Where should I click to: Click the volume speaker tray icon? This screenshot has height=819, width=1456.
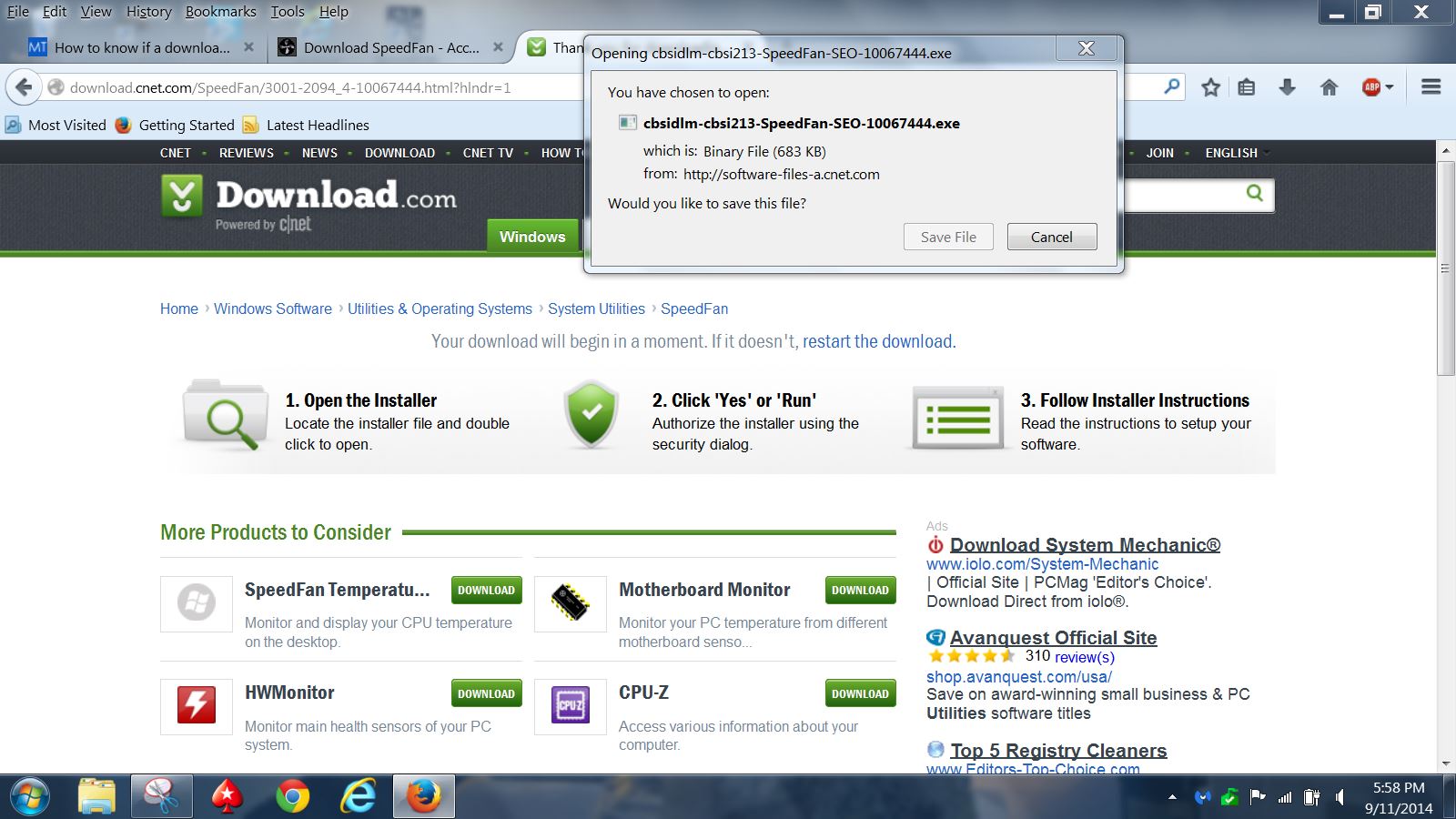tap(1340, 798)
